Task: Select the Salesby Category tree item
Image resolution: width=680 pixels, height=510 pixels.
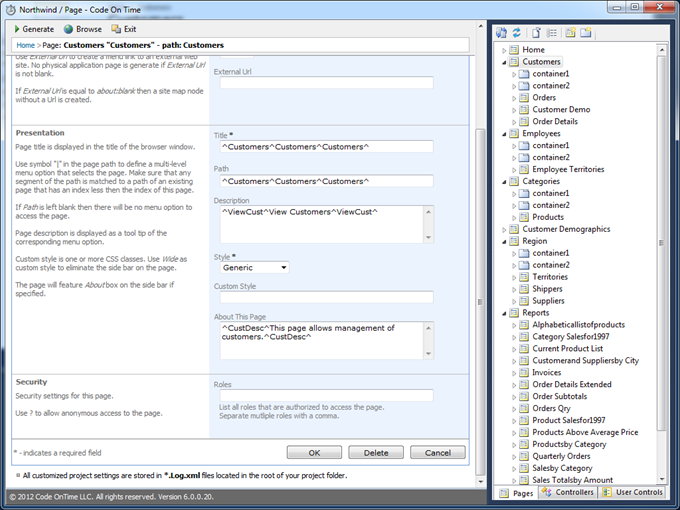Action: (562, 468)
